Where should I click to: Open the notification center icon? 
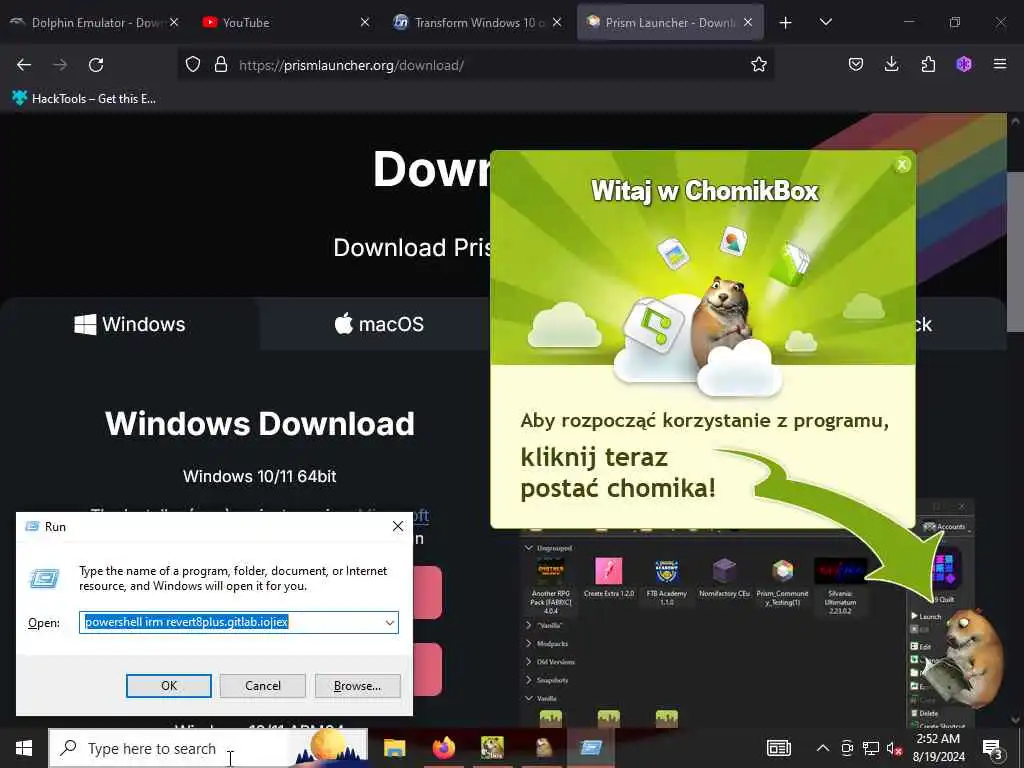click(x=993, y=748)
